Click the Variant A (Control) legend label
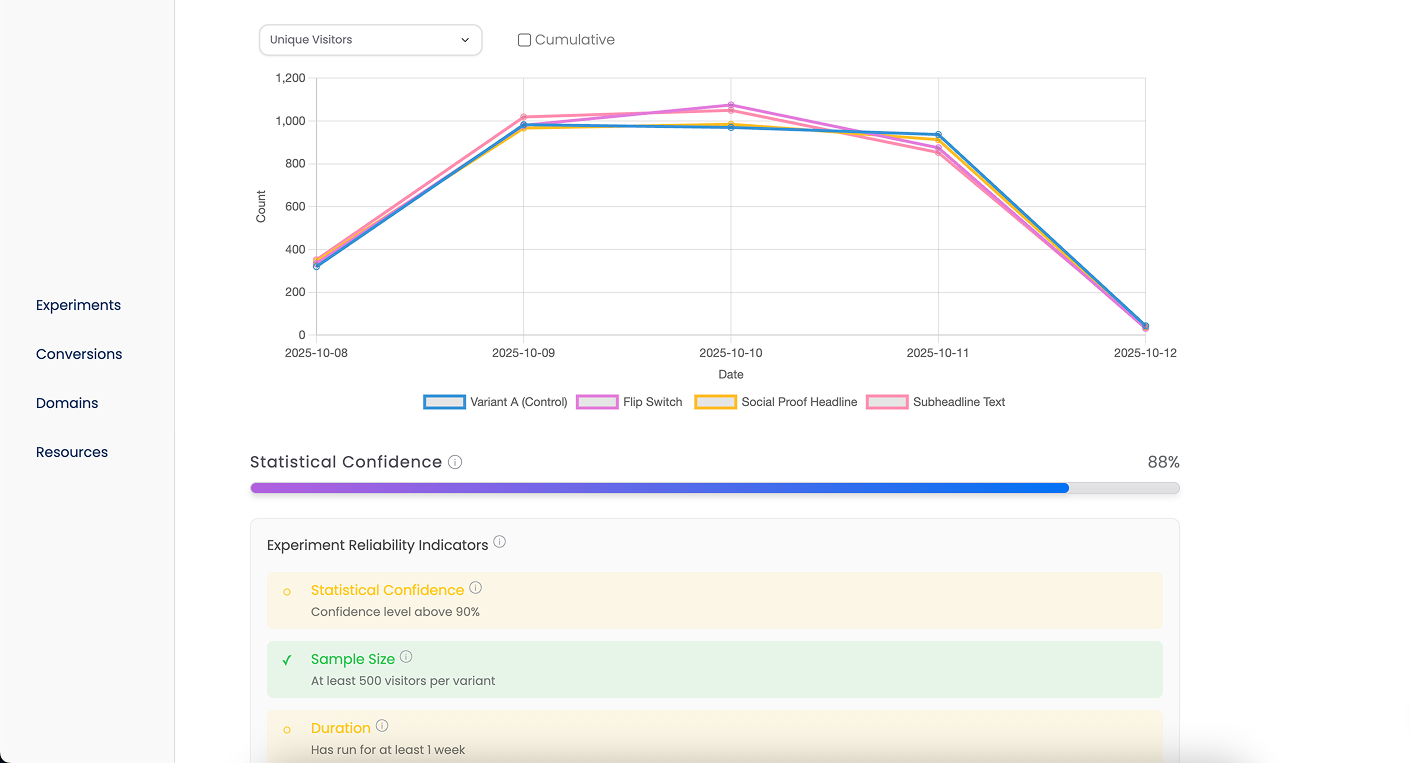Viewport: 1410px width, 763px height. pos(519,402)
